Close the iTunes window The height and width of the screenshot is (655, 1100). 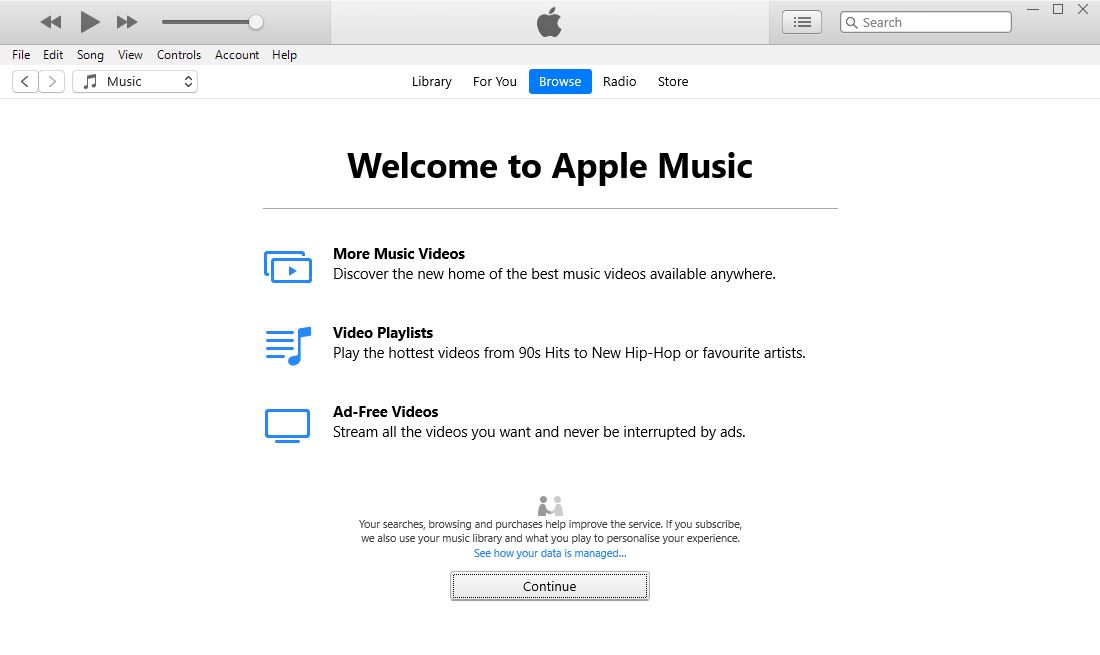click(1082, 9)
